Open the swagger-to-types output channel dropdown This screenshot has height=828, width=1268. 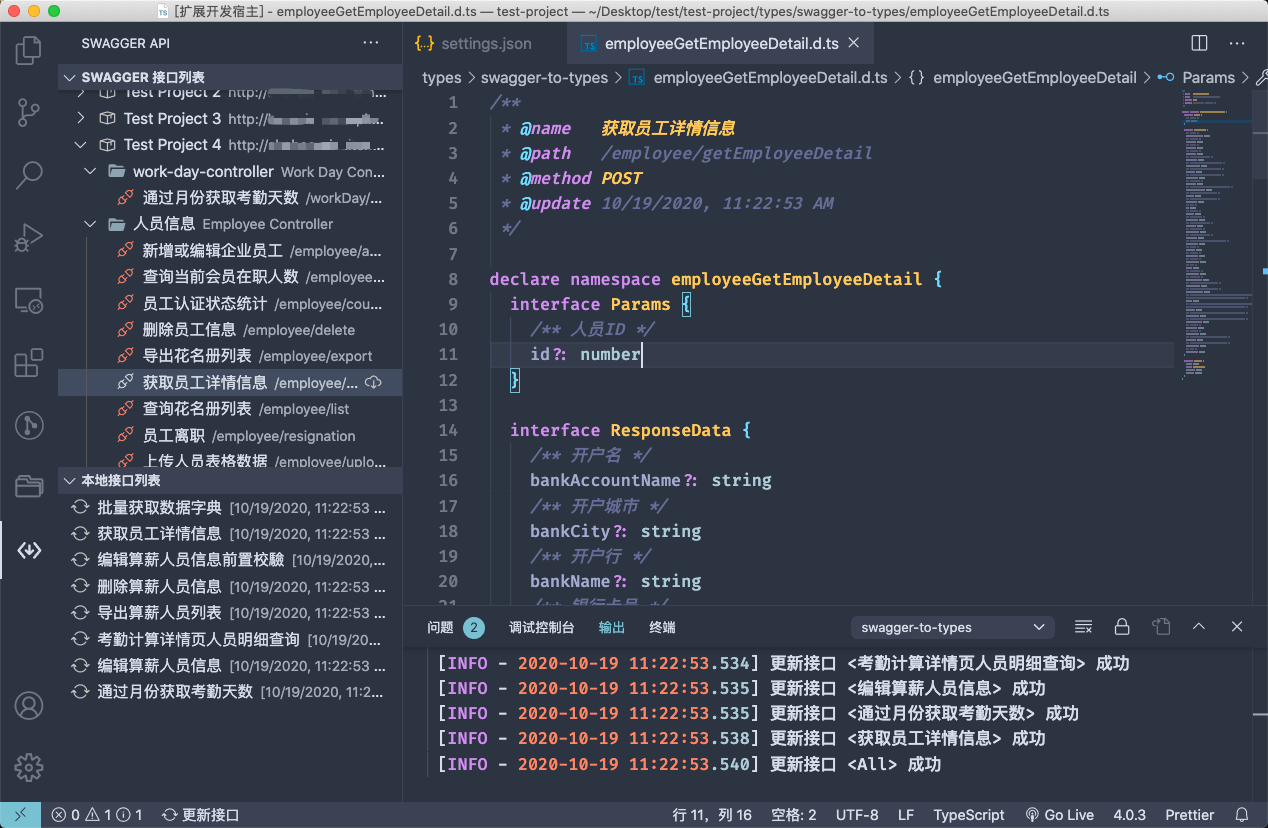(x=952, y=627)
